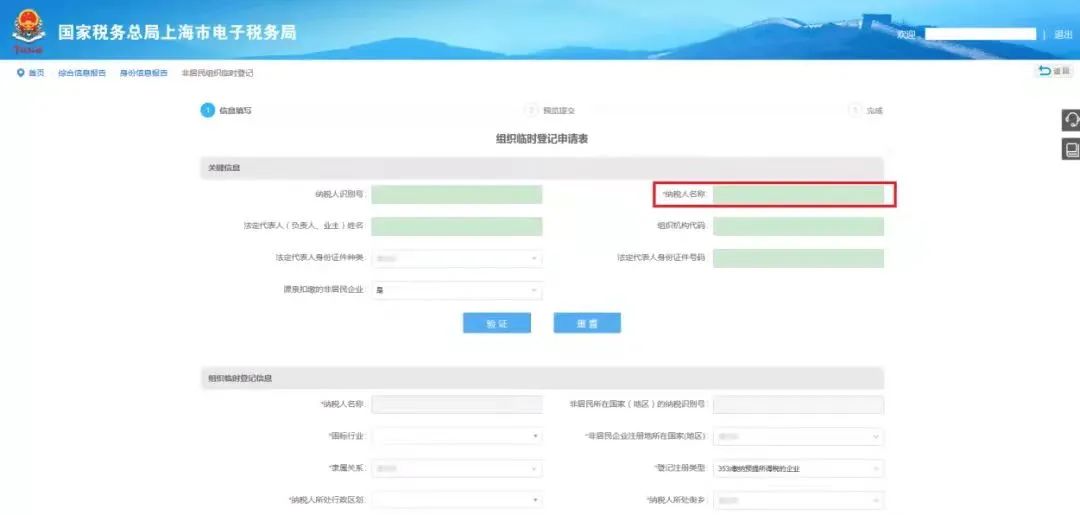Select step 1 信息填写 circle
The height and width of the screenshot is (515, 1080).
(x=207, y=110)
